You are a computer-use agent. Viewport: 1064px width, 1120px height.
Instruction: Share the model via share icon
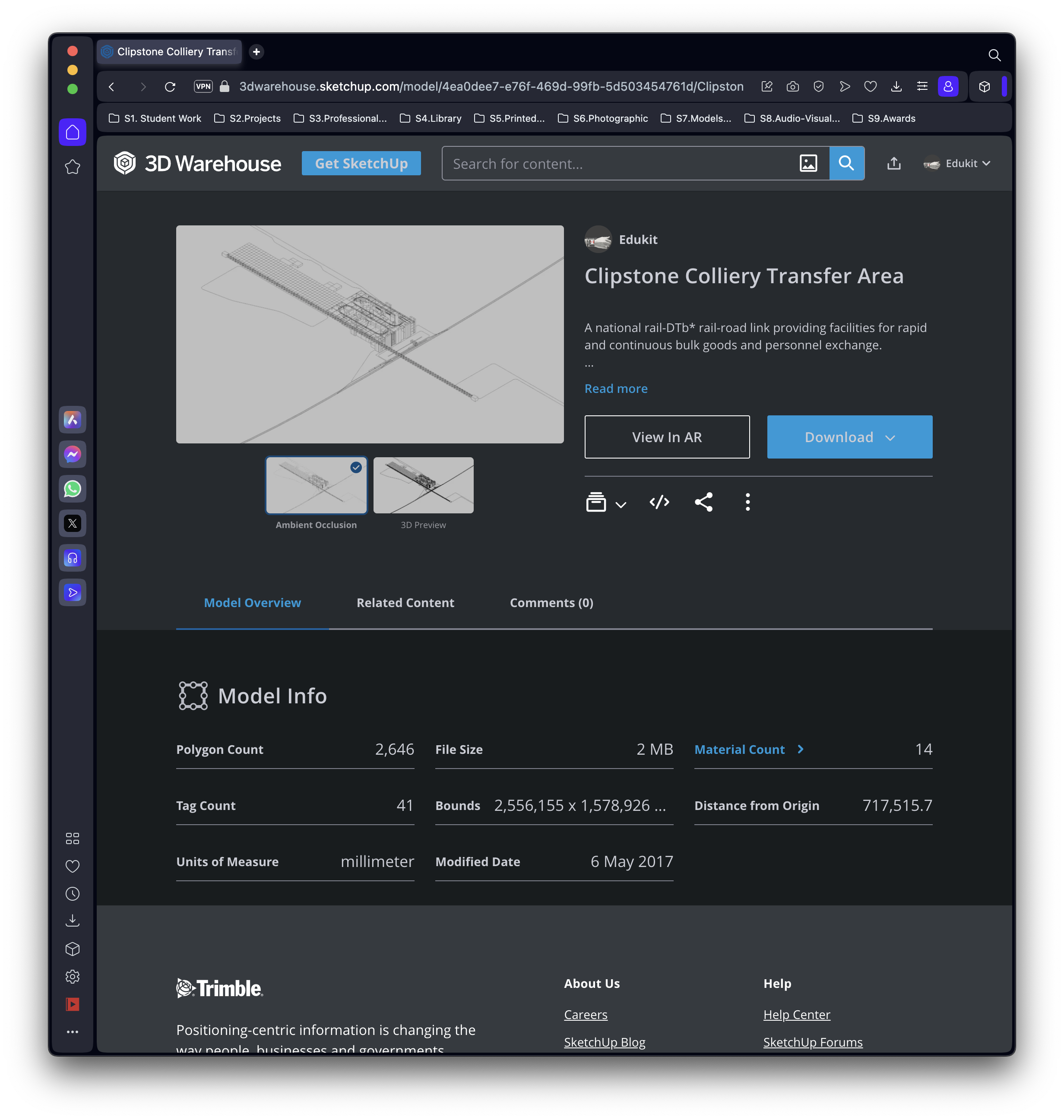click(703, 502)
